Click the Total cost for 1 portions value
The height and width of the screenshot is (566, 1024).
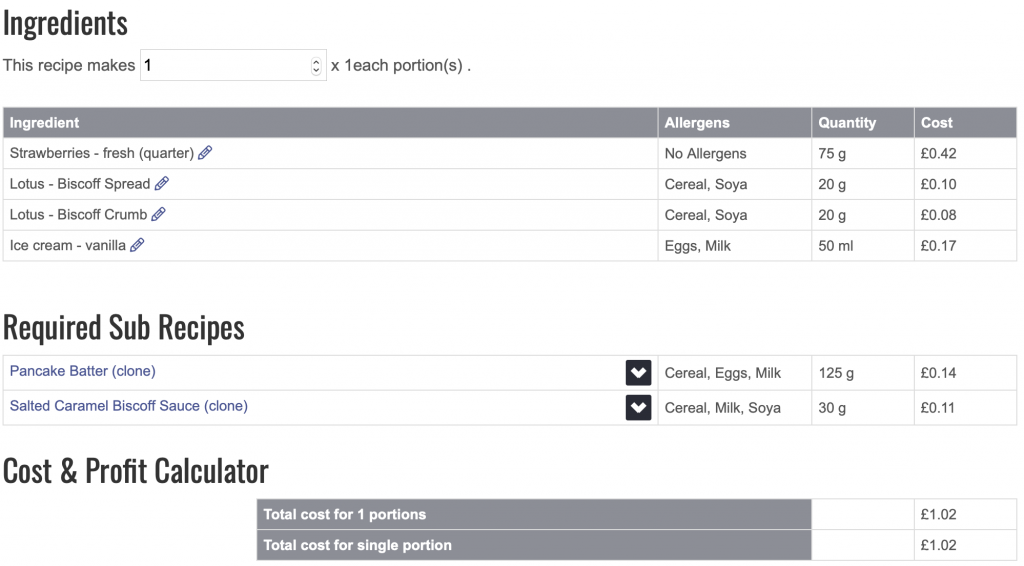click(x=938, y=514)
